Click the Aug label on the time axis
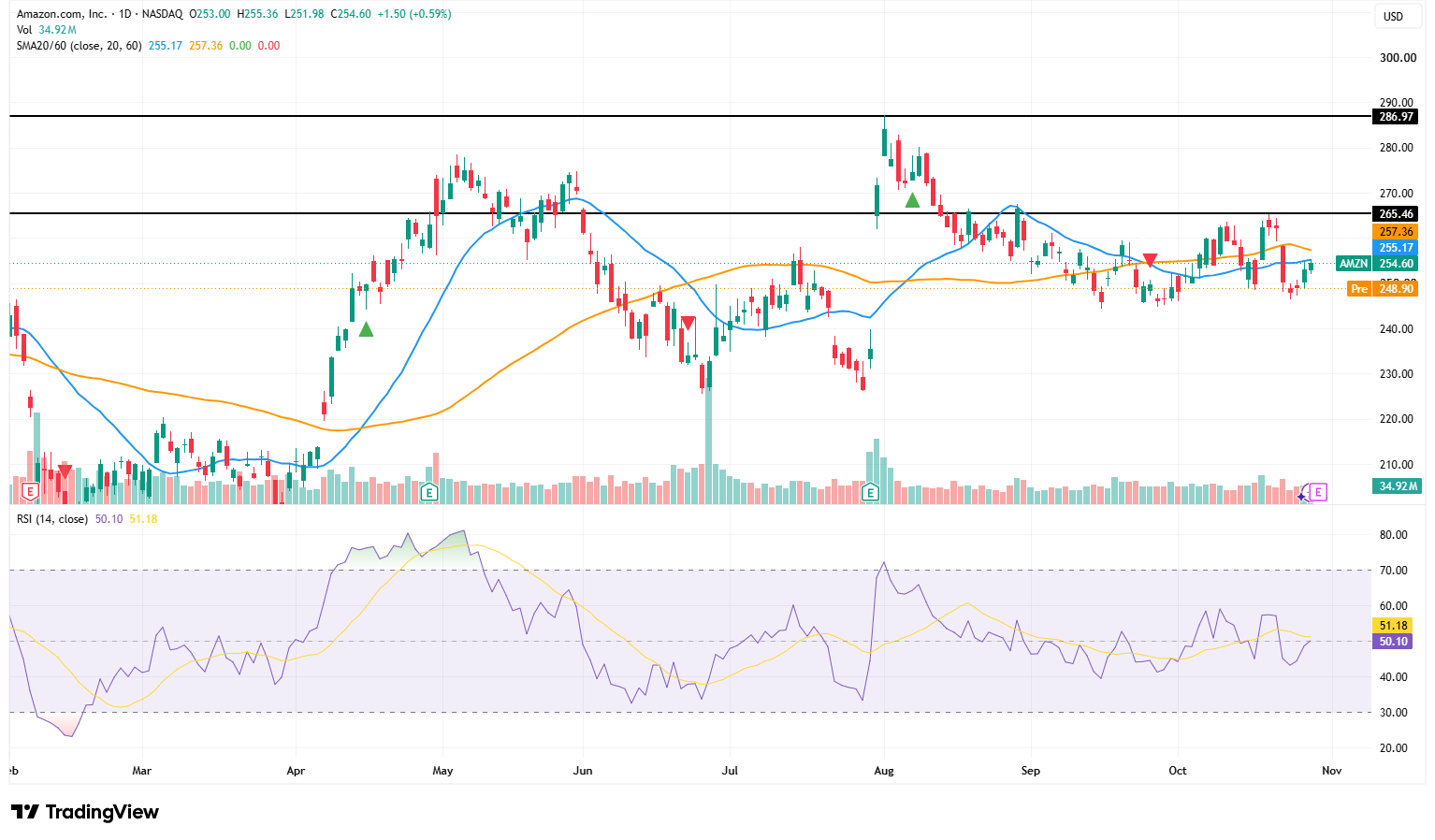Viewport: 1435px width, 840px height. pyautogui.click(x=884, y=771)
